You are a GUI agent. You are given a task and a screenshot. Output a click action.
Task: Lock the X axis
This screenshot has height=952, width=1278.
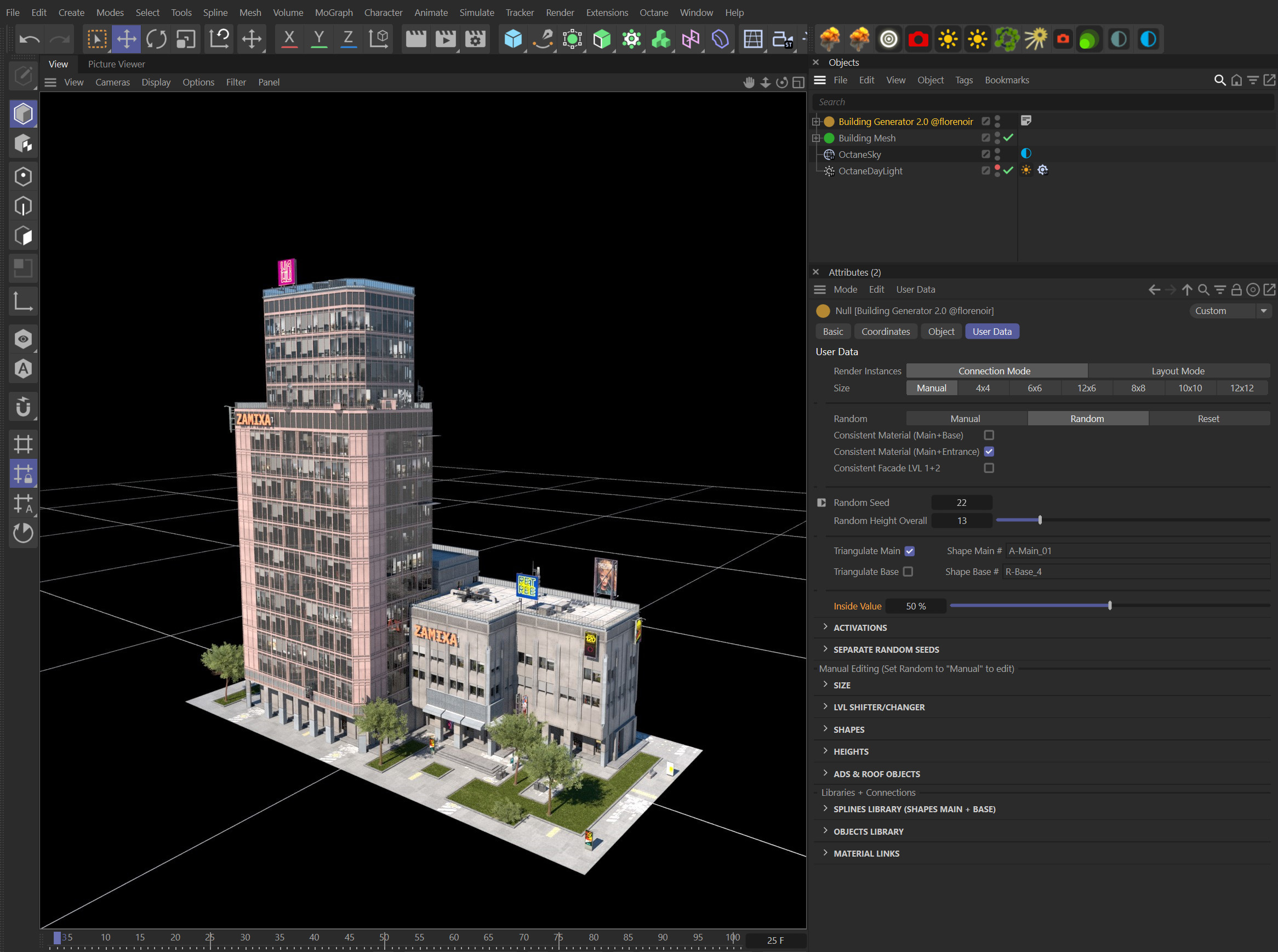pyautogui.click(x=289, y=38)
